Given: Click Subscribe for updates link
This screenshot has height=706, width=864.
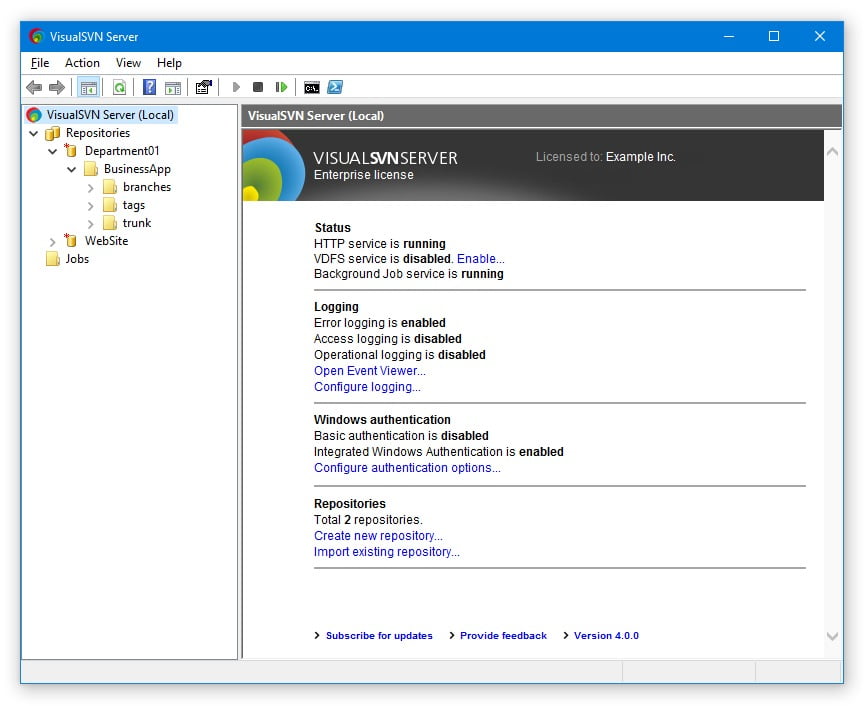Looking at the screenshot, I should coord(379,635).
